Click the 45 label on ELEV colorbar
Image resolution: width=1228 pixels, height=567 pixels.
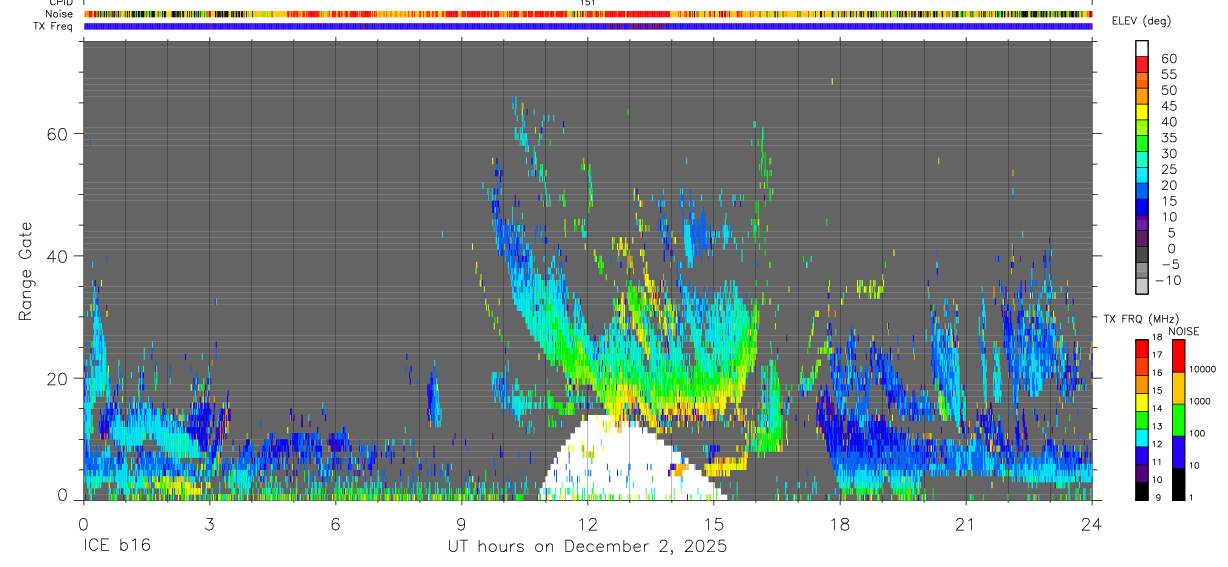(1168, 106)
